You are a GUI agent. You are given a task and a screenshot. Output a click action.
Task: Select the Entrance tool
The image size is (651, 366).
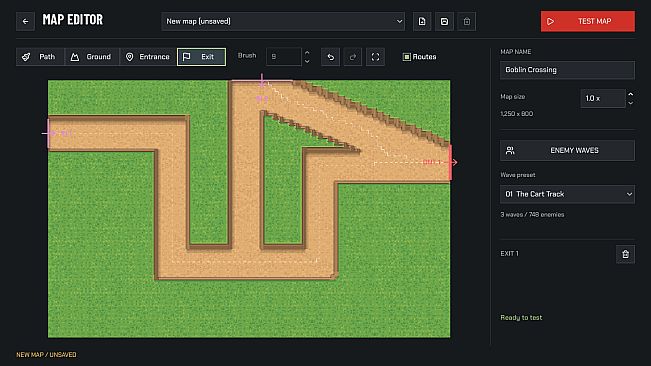coord(148,57)
